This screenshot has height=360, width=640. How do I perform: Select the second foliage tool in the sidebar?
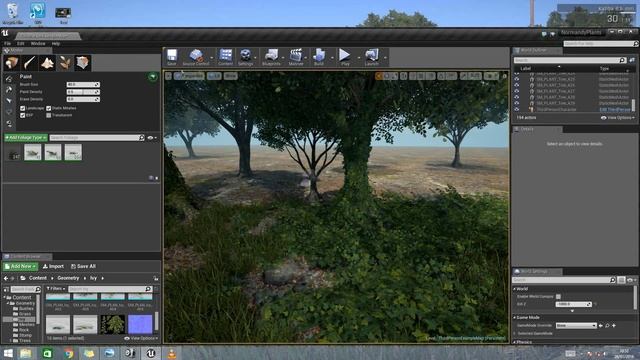point(9,90)
